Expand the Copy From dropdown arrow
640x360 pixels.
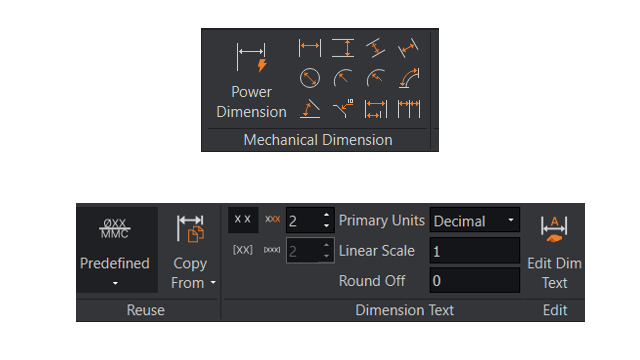click(x=213, y=282)
